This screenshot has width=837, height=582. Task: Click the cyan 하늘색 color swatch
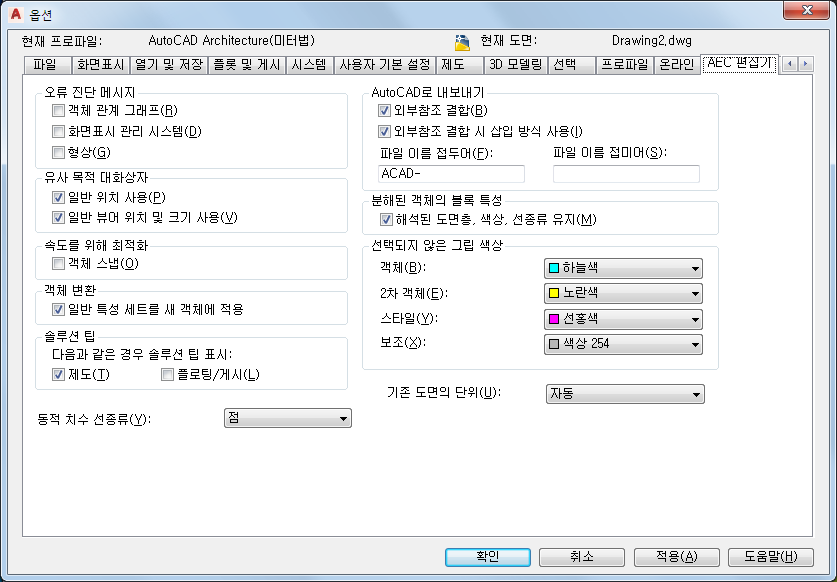tap(554, 268)
